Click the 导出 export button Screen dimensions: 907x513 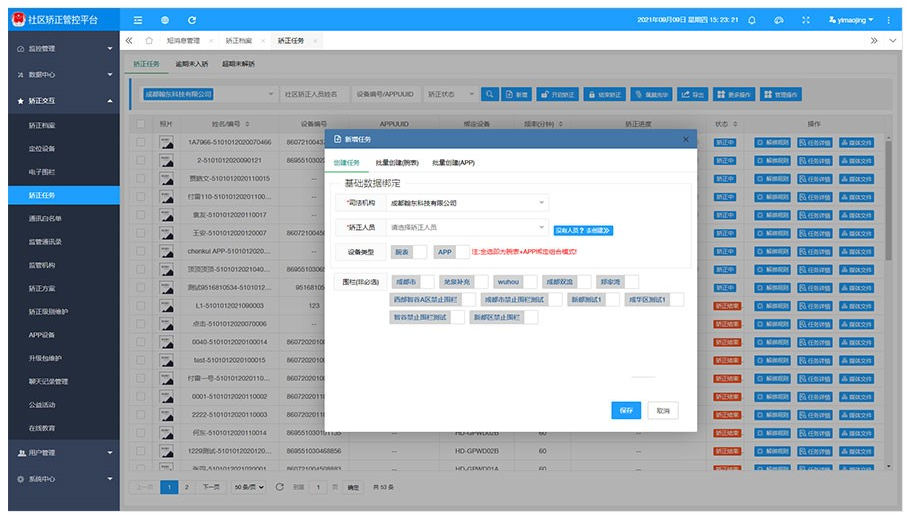(x=692, y=94)
